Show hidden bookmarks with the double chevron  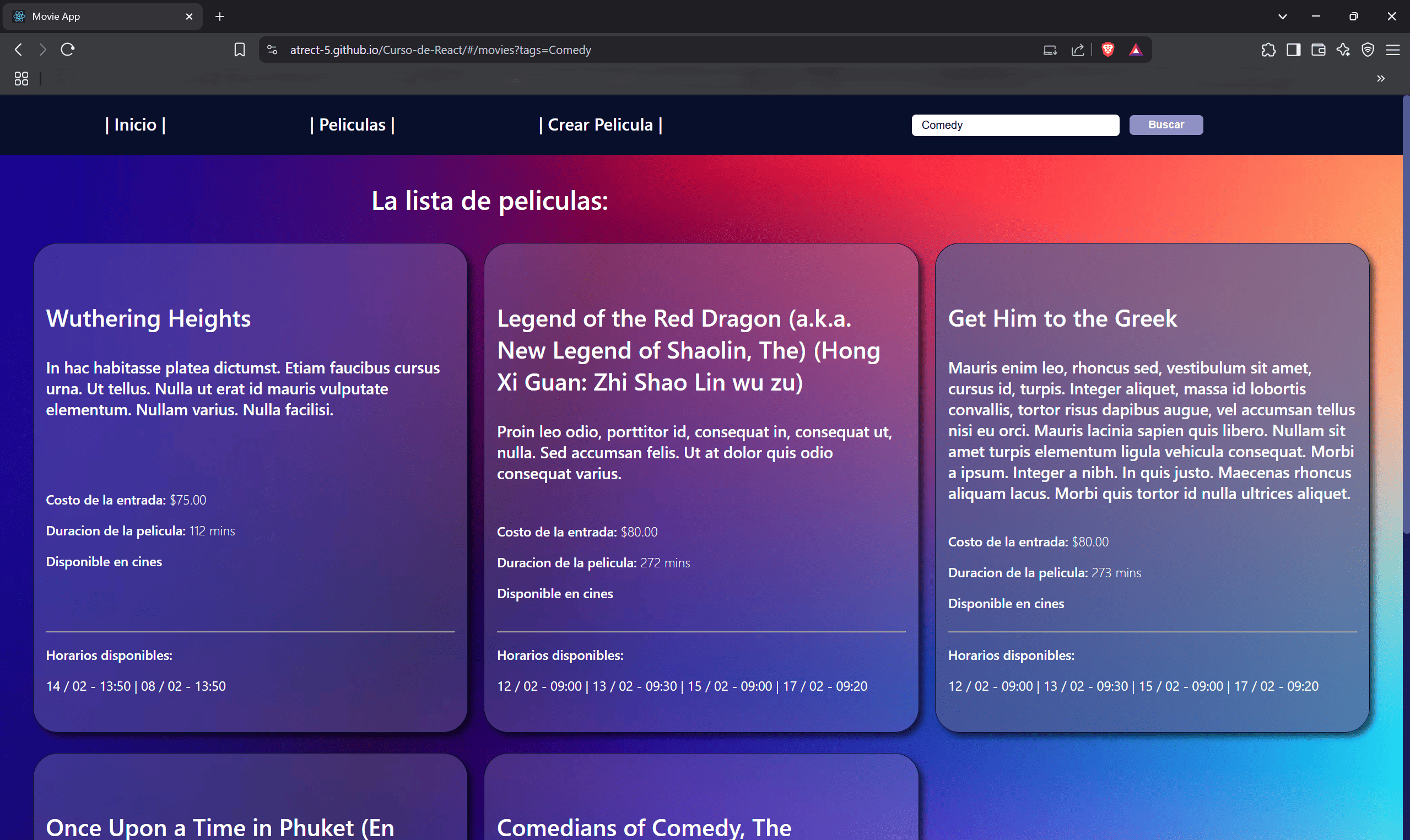pos(1381,78)
